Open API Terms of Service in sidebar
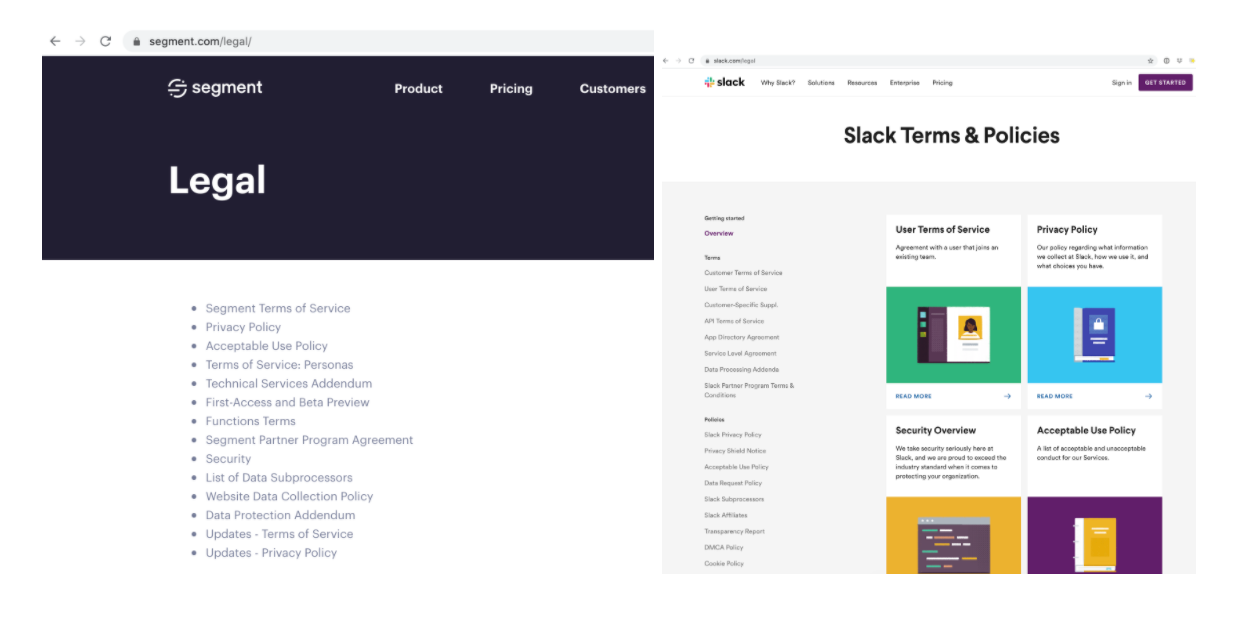The image size is (1234, 622). click(x=734, y=321)
